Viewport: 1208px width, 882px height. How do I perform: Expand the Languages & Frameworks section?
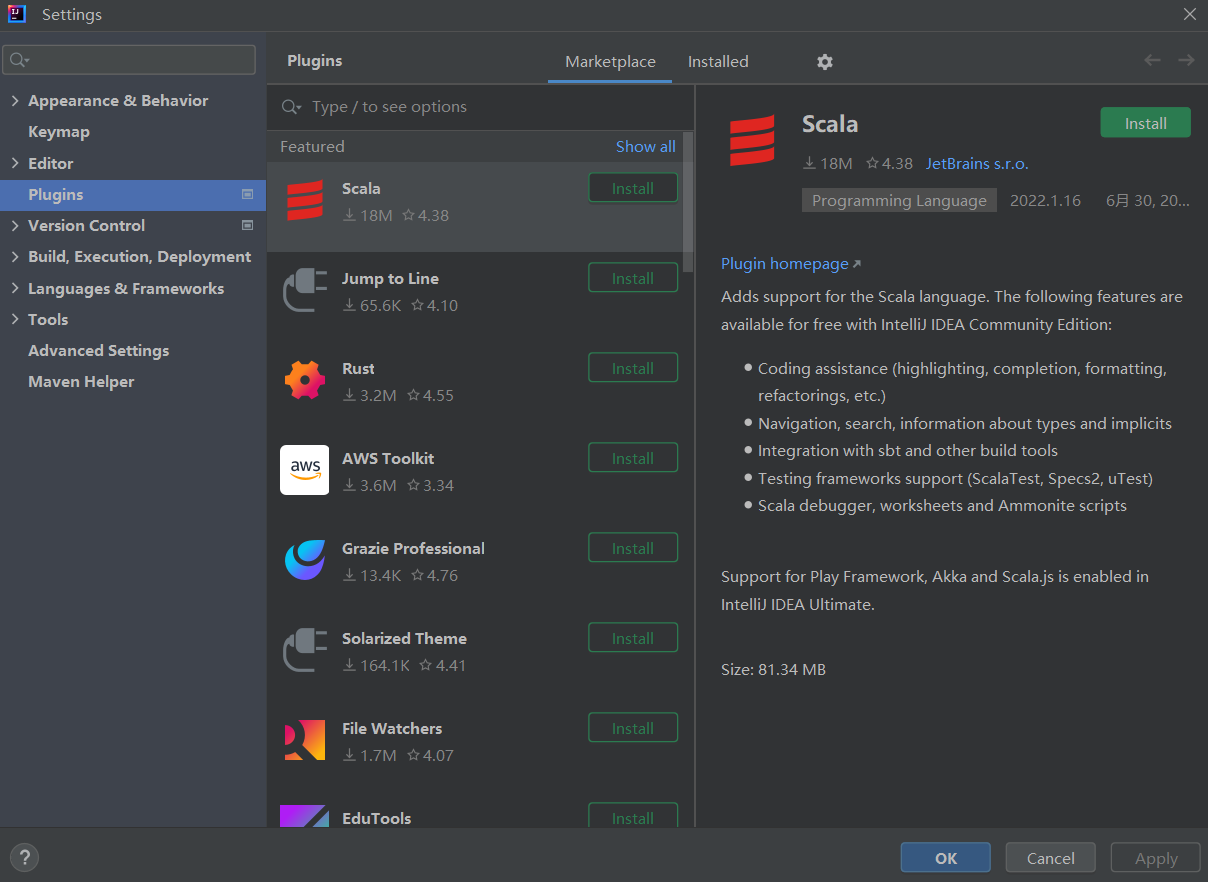(15, 289)
